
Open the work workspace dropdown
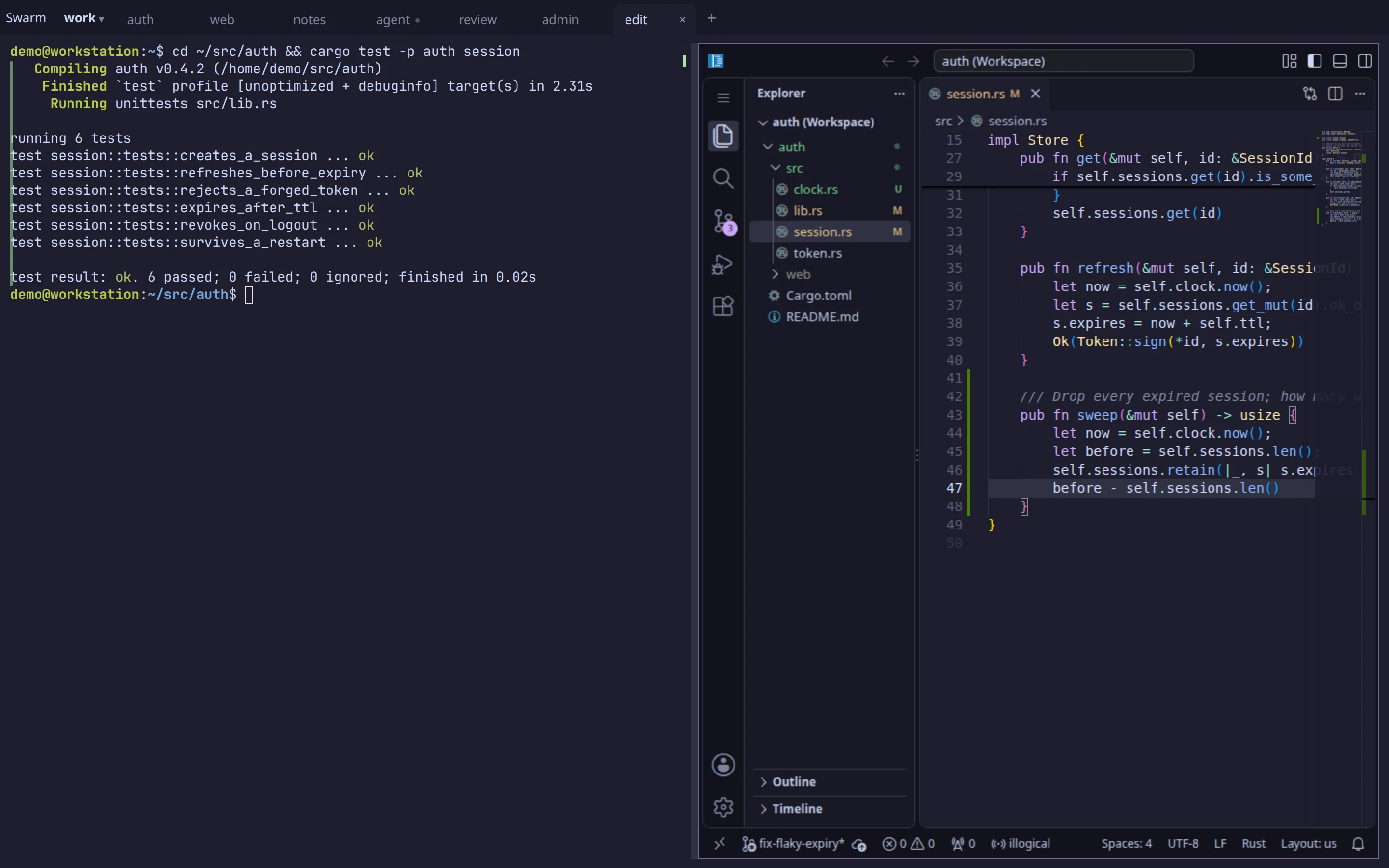[84, 18]
